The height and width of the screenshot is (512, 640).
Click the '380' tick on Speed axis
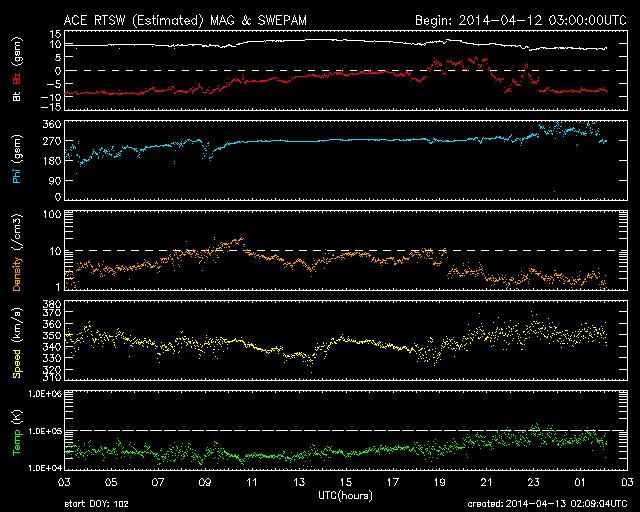pyautogui.click(x=52, y=305)
